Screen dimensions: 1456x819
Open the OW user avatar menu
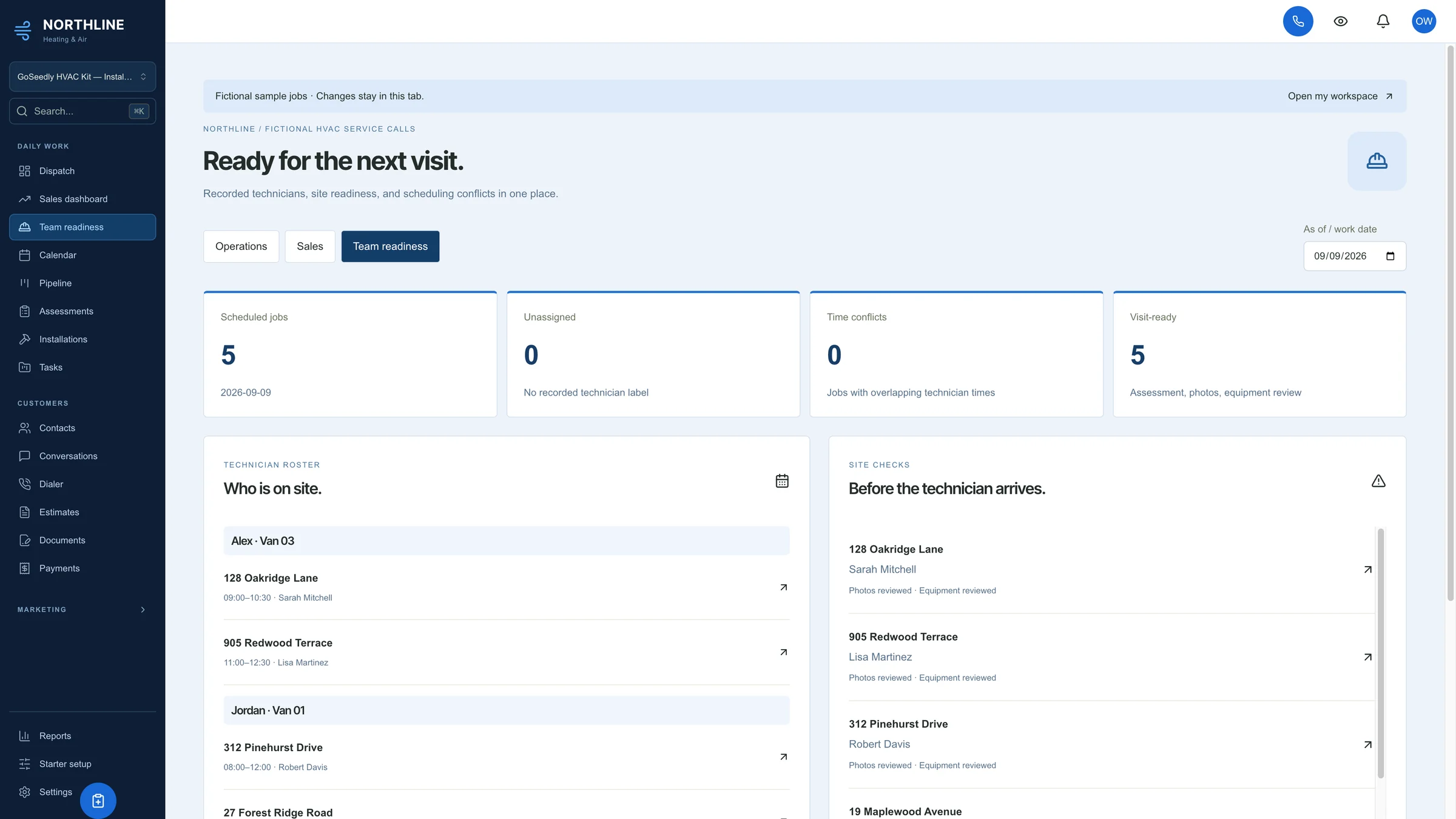pyautogui.click(x=1423, y=21)
